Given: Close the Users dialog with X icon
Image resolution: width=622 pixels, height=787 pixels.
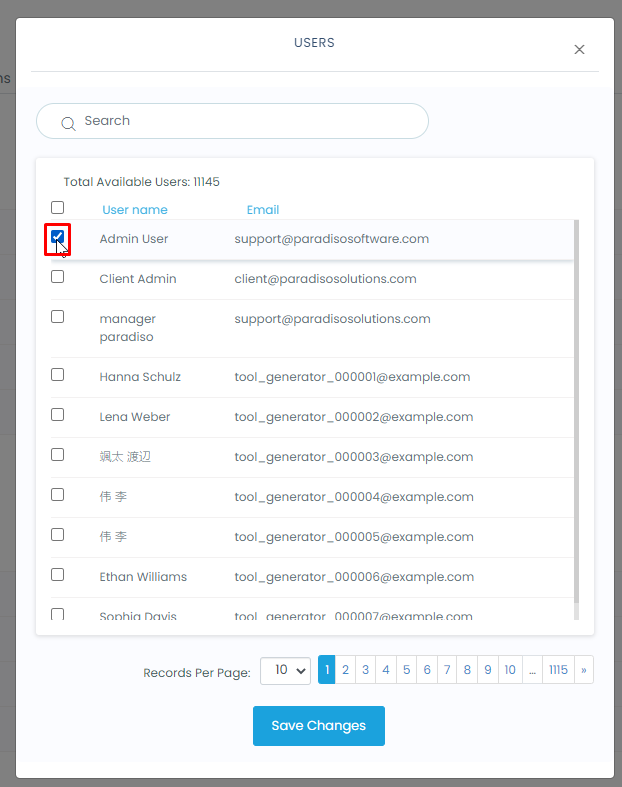Looking at the screenshot, I should pyautogui.click(x=579, y=50).
